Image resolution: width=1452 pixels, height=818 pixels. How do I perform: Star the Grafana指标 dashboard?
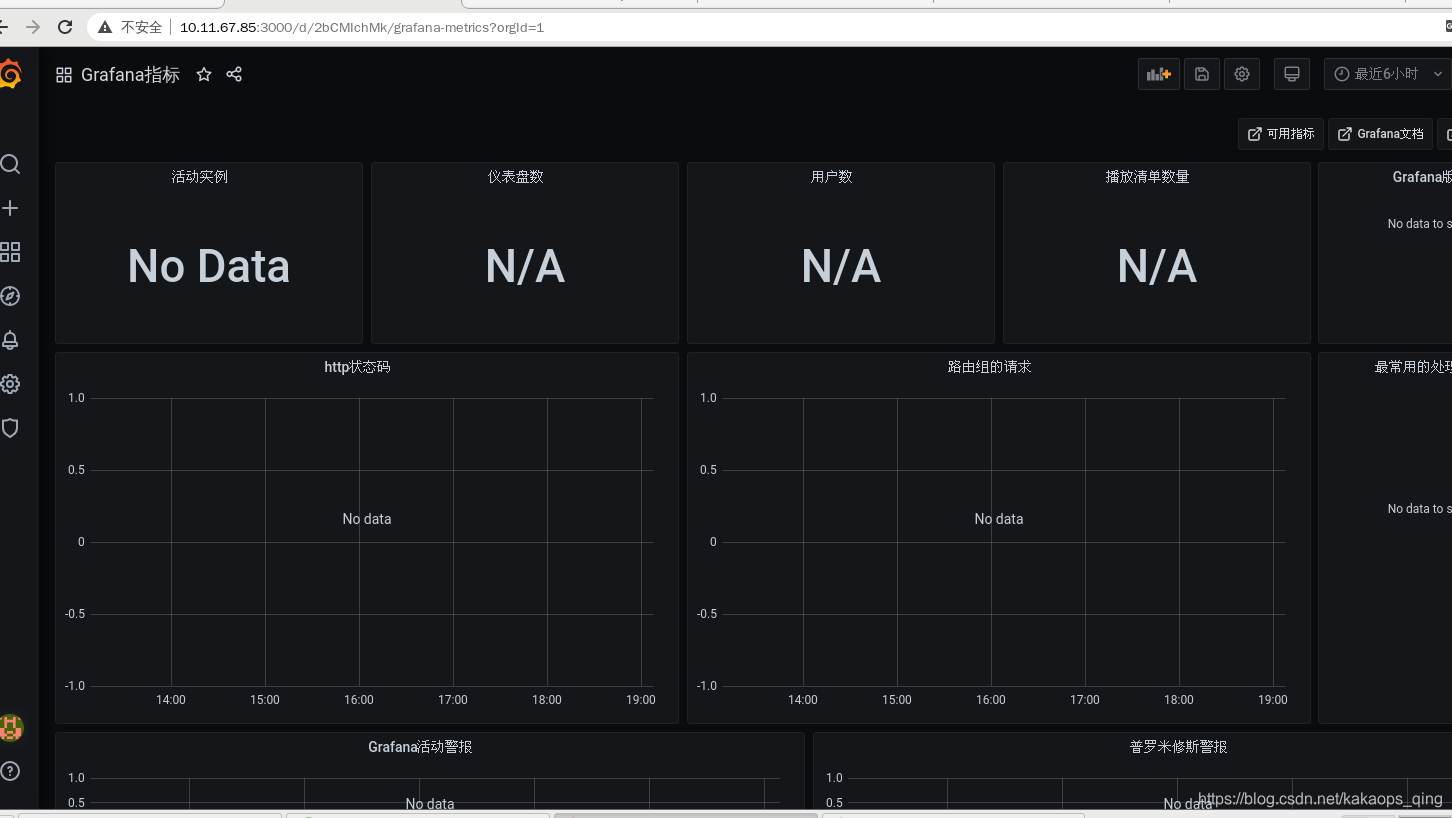coord(204,74)
